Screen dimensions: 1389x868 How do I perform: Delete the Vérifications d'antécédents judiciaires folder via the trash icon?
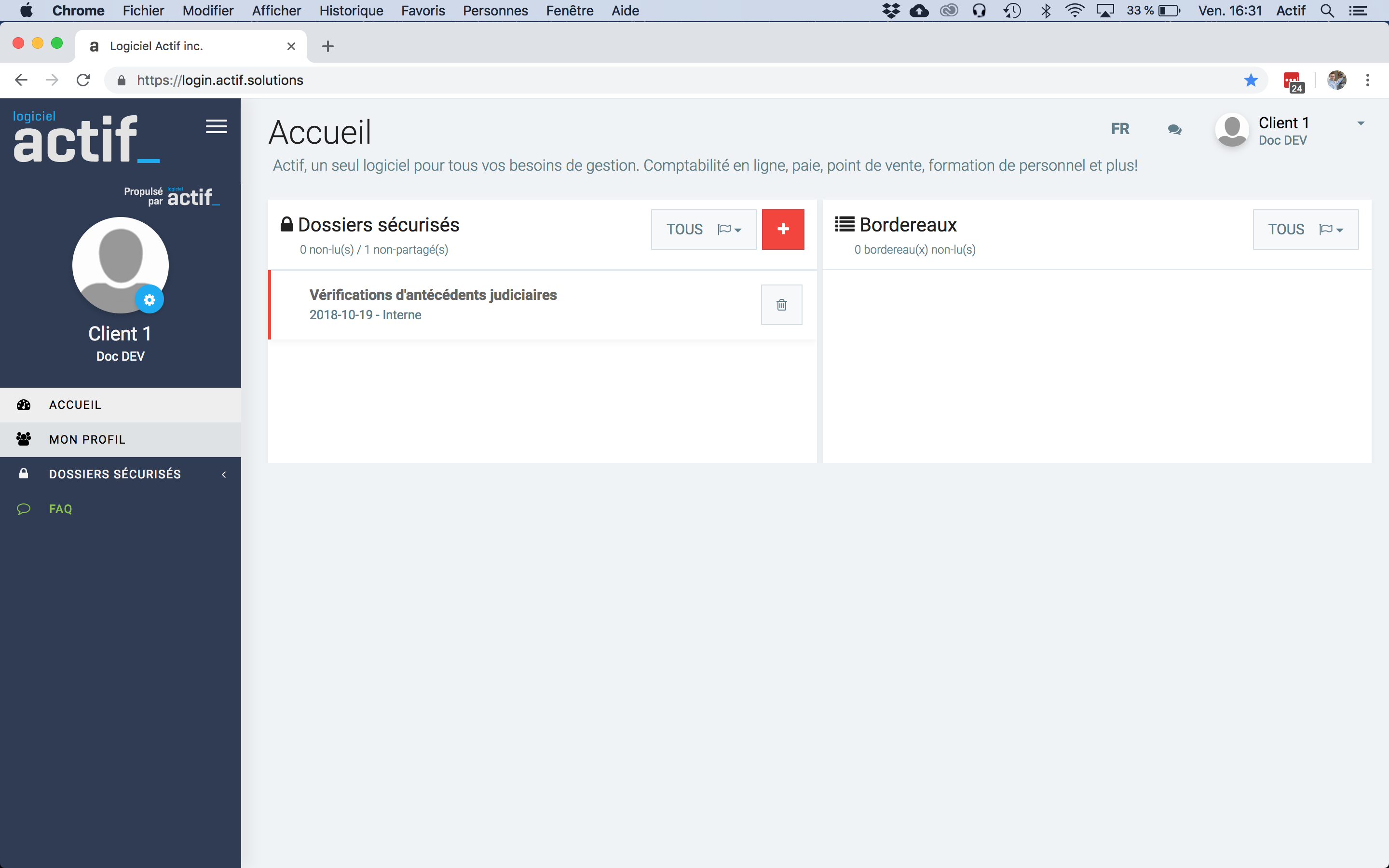(x=781, y=305)
